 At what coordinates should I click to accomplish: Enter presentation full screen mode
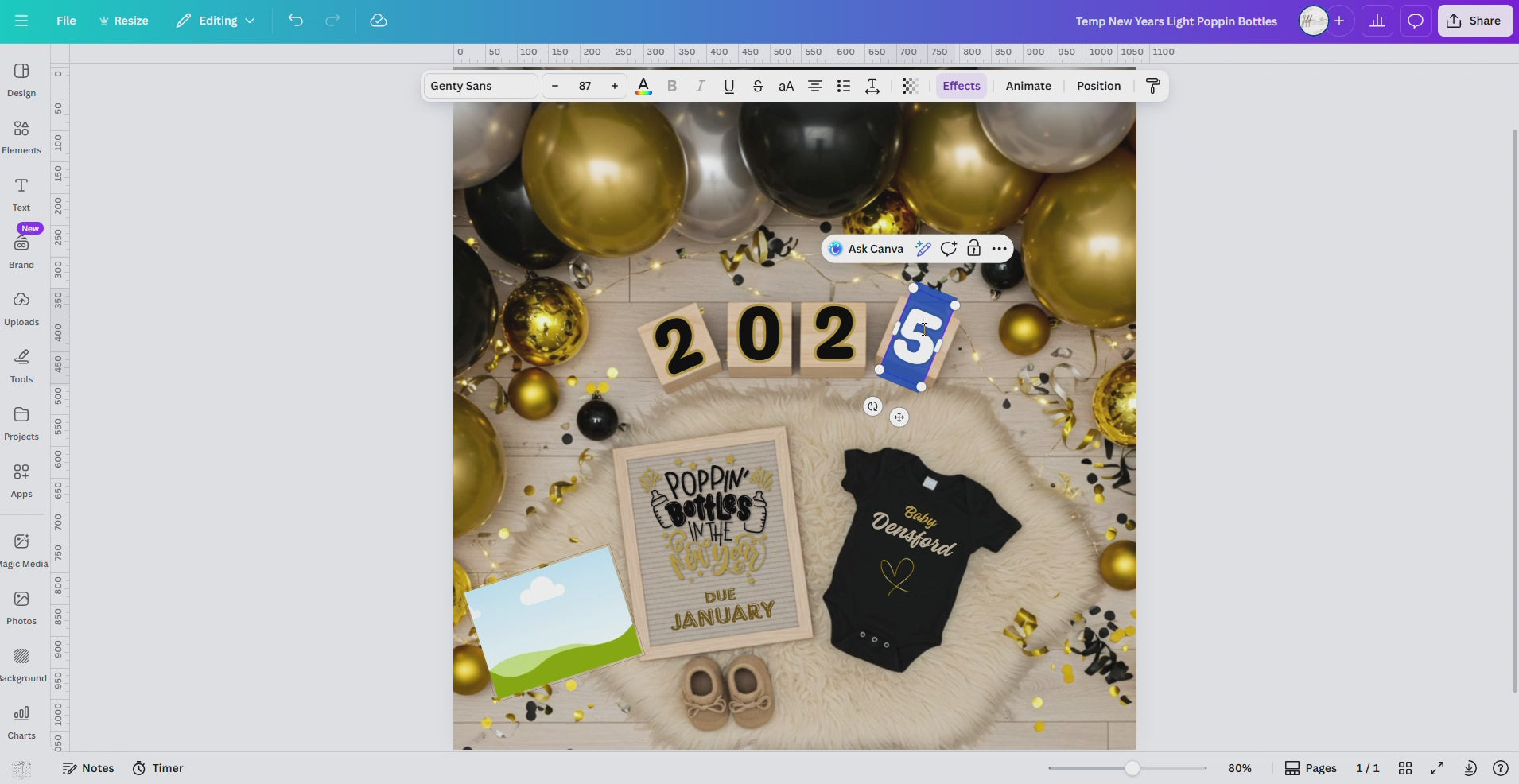pos(1436,768)
